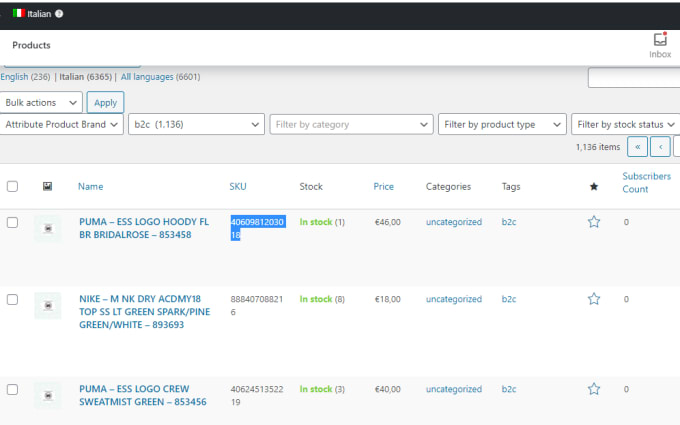680x425 pixels.
Task: Click the Tags column header
Action: (x=511, y=186)
